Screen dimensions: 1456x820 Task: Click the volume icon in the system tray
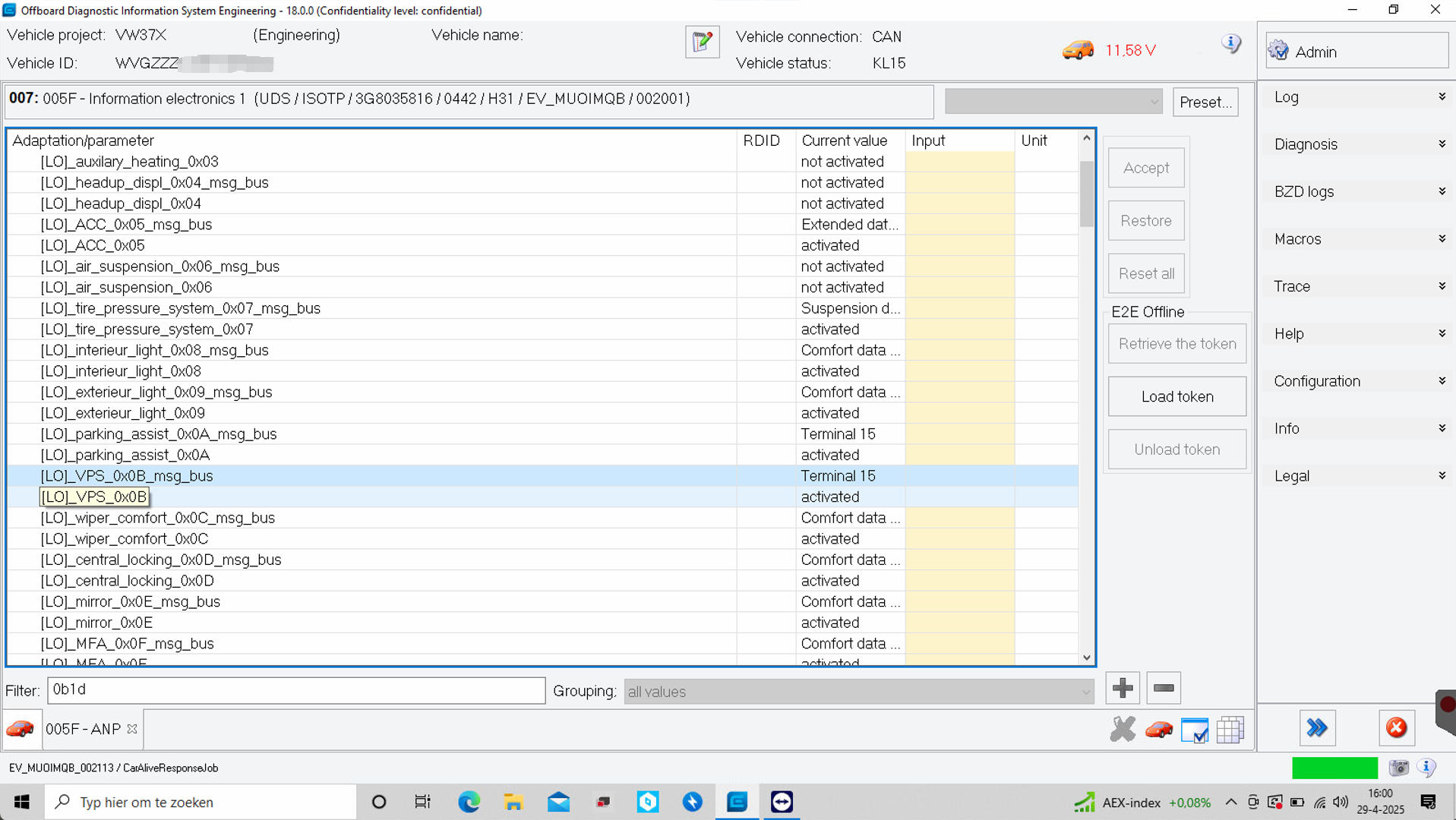(1341, 803)
